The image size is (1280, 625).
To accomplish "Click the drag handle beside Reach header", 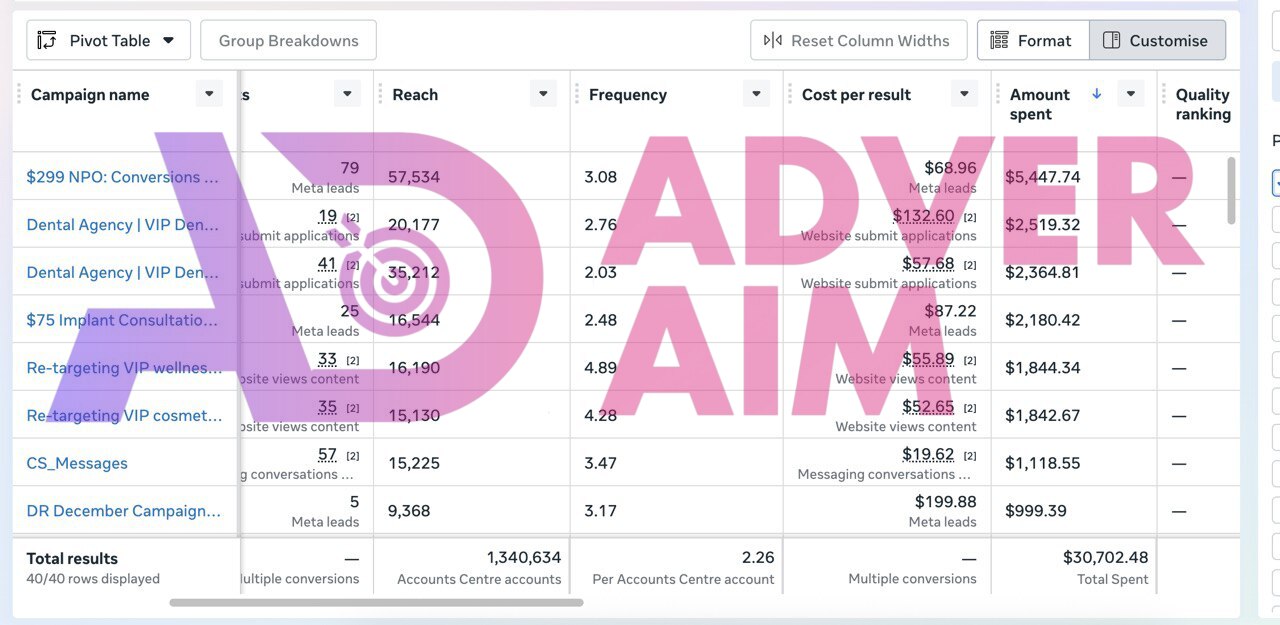I will point(380,95).
